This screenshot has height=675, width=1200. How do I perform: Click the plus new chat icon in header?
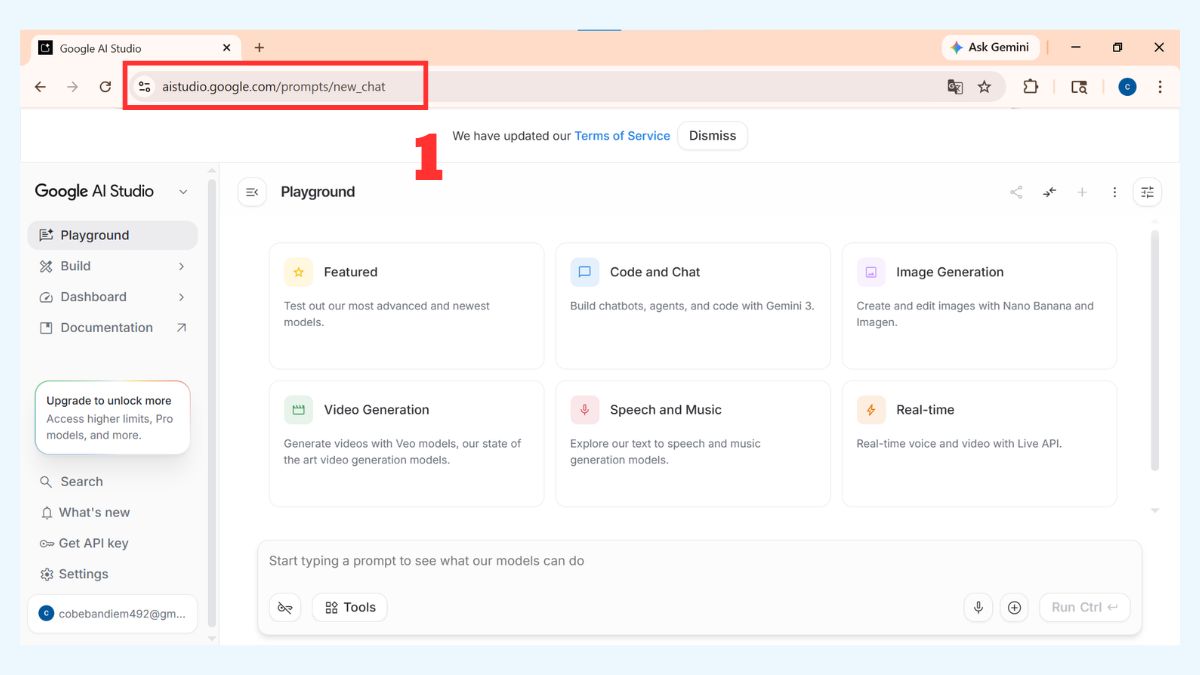click(1082, 192)
